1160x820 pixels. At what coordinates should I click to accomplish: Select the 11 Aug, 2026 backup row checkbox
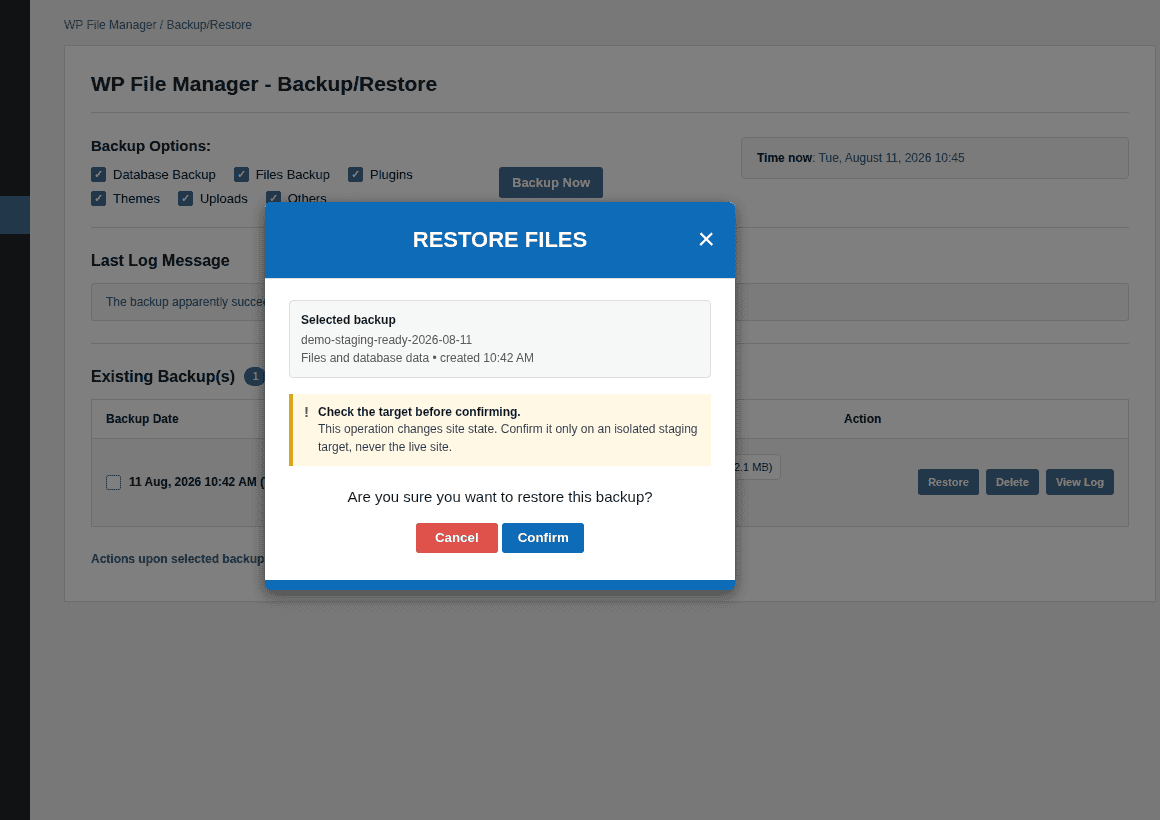point(113,483)
